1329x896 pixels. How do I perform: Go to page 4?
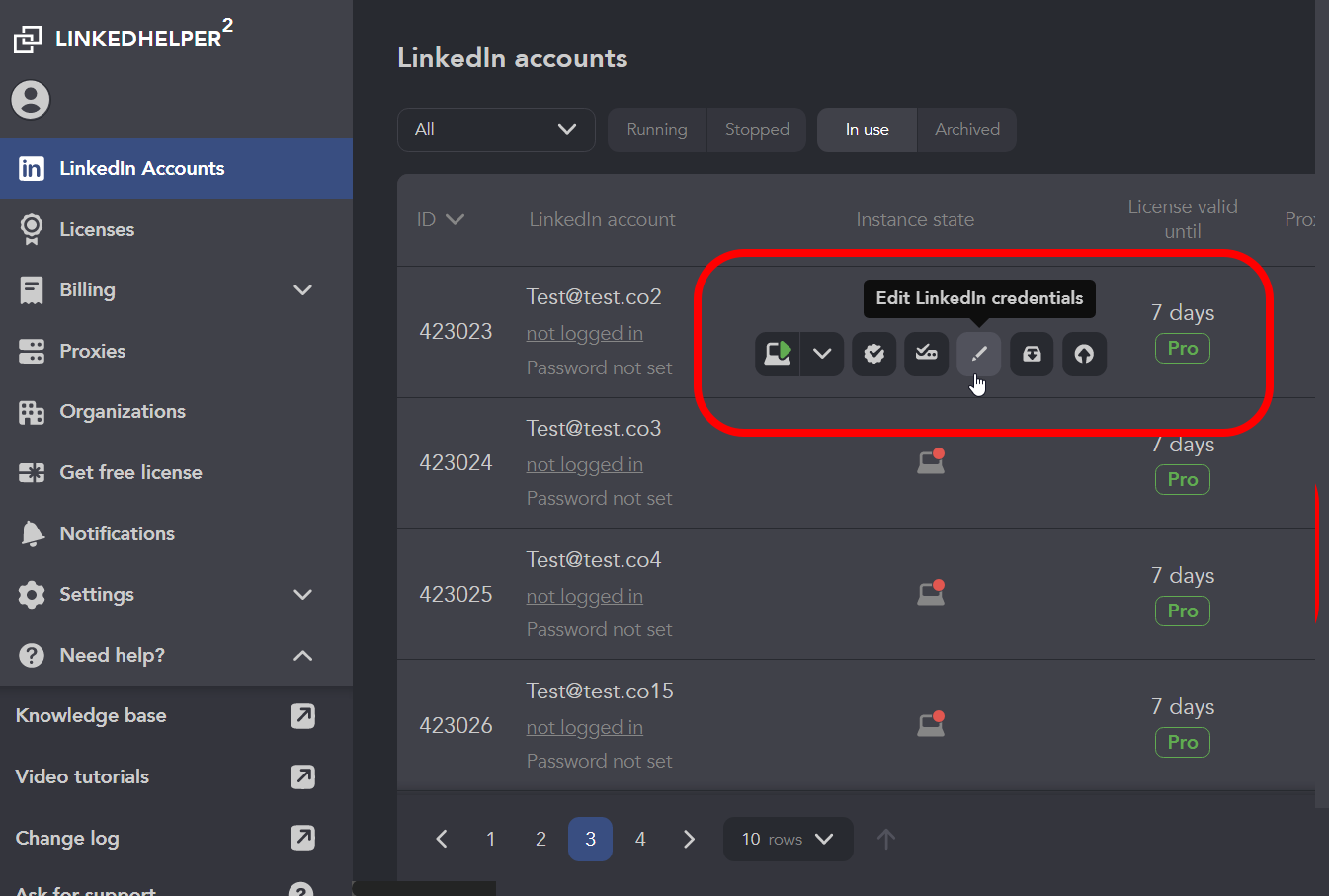click(x=640, y=839)
